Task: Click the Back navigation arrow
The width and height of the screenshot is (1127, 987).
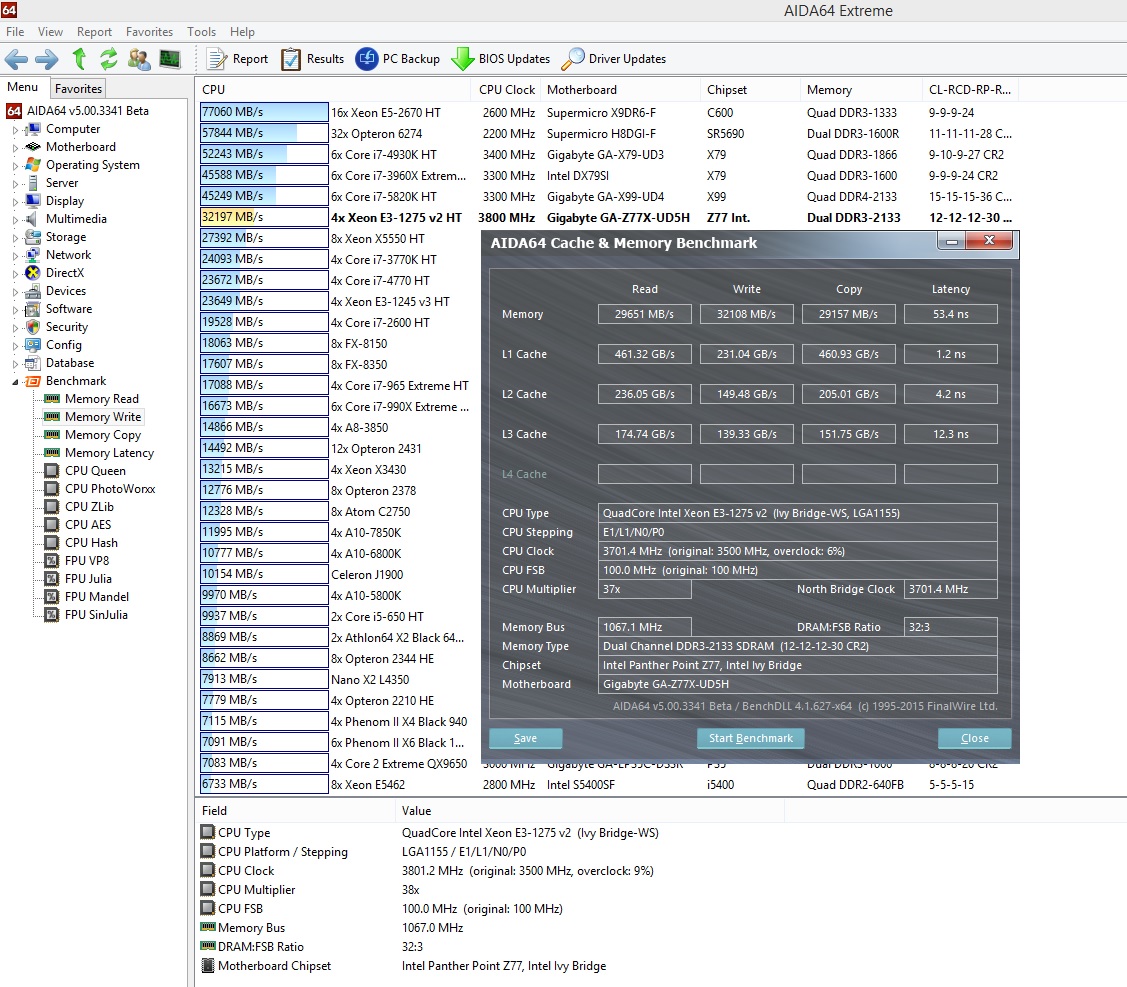Action: [17, 59]
